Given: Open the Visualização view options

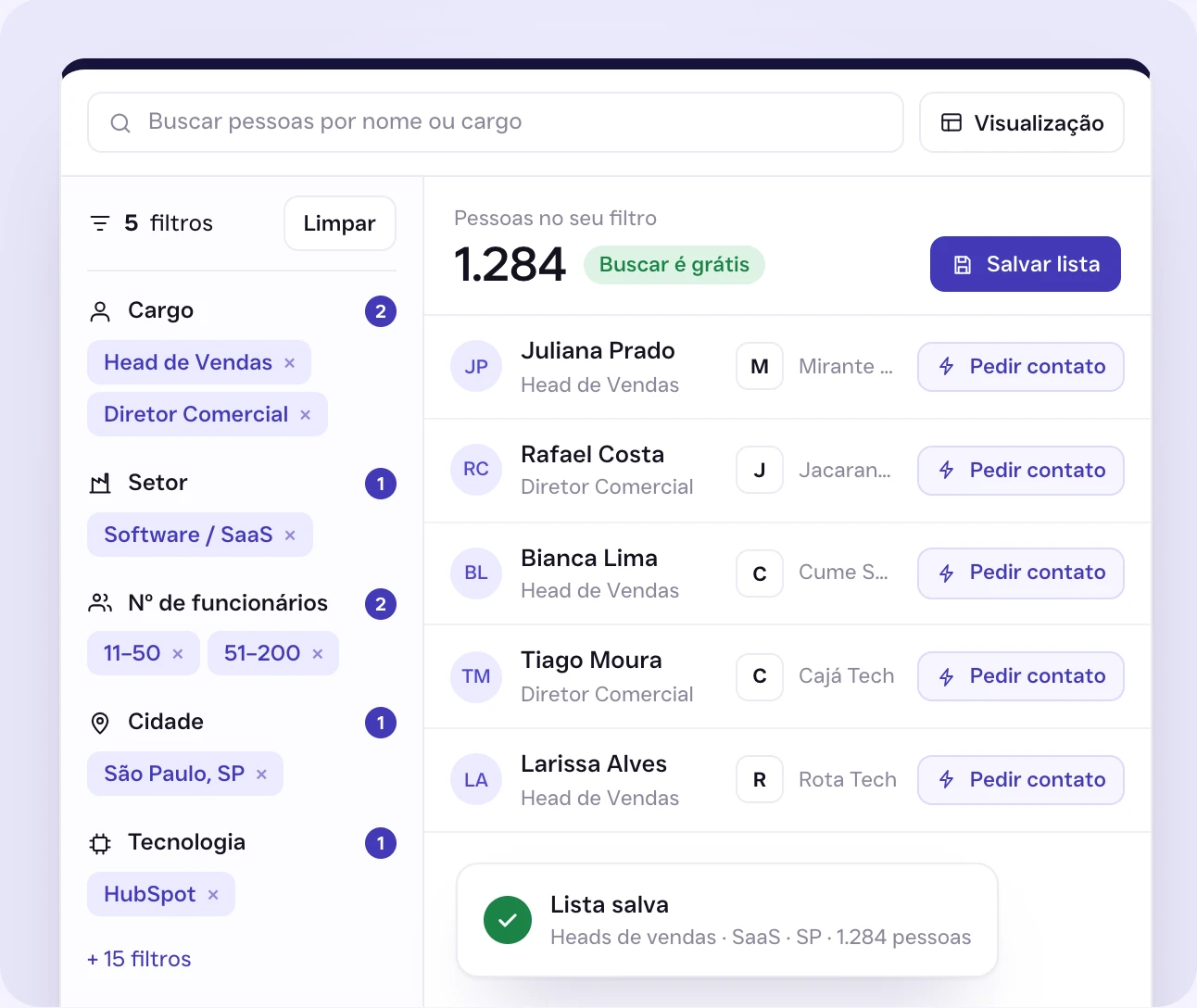Looking at the screenshot, I should pyautogui.click(x=1022, y=122).
